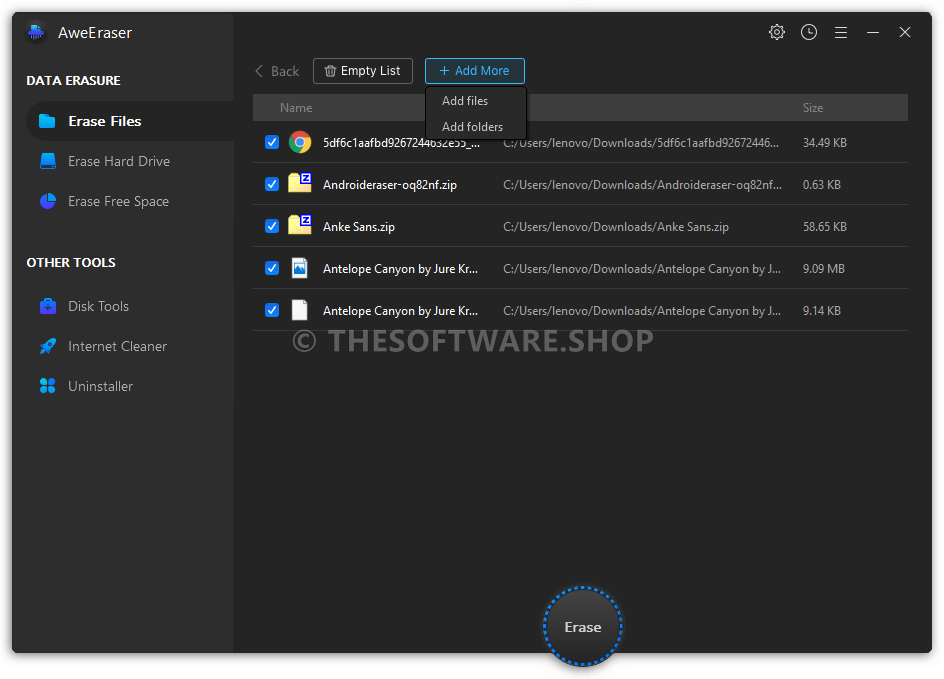The image size is (944, 679).
Task: Click the 34.49 KB size value
Action: [x=824, y=143]
